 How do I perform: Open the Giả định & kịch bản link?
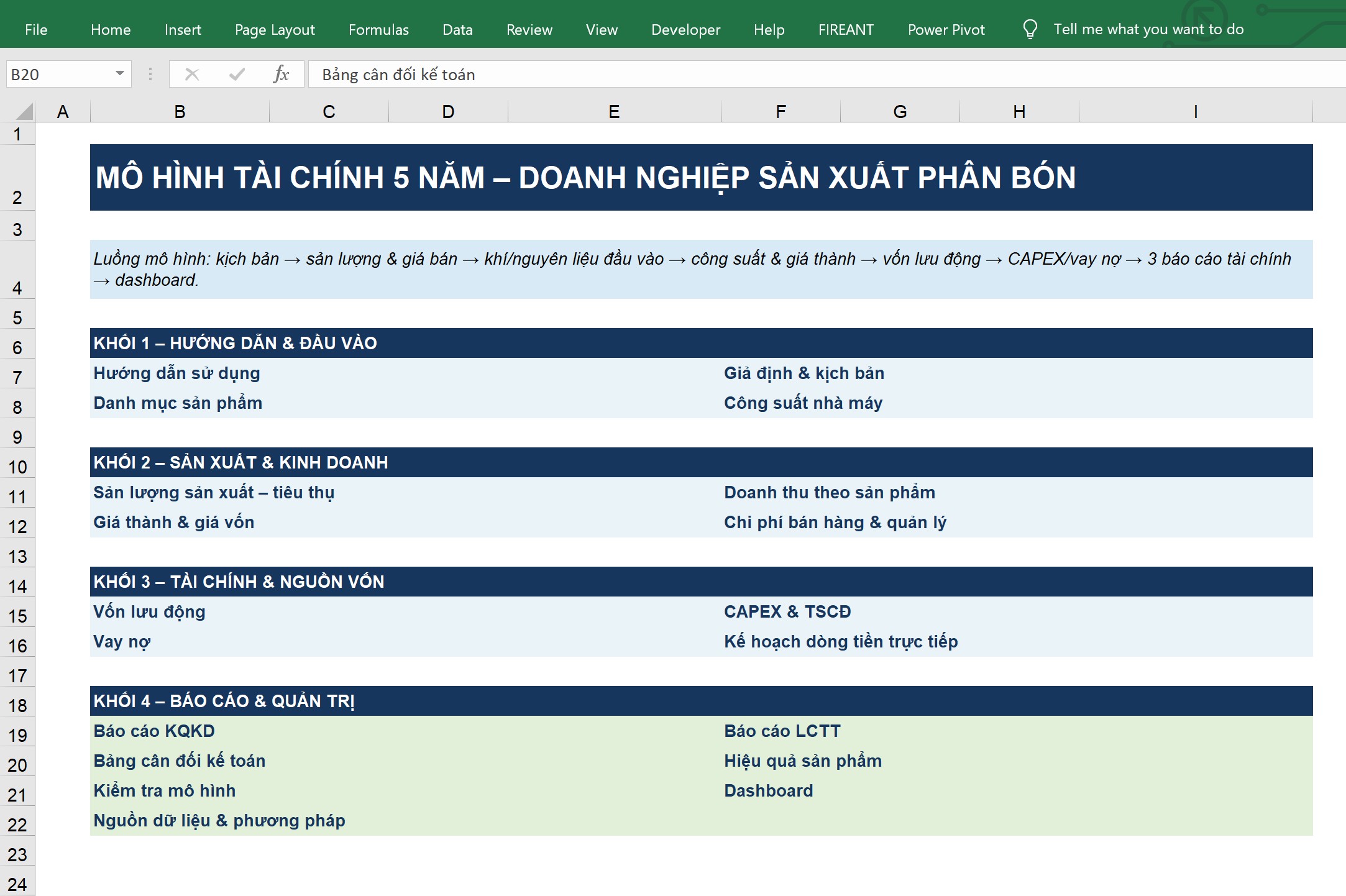(x=803, y=373)
